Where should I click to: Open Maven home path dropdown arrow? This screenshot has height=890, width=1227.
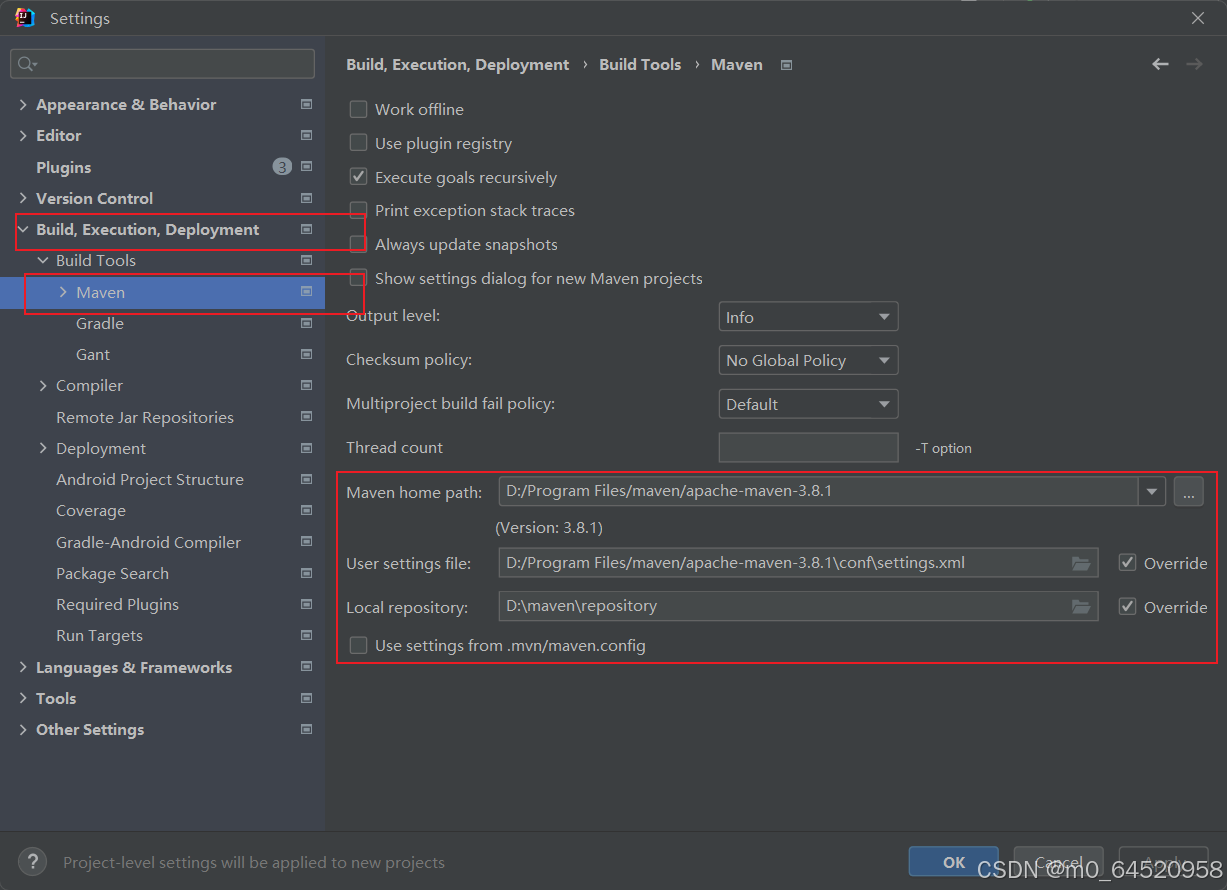[x=1152, y=491]
